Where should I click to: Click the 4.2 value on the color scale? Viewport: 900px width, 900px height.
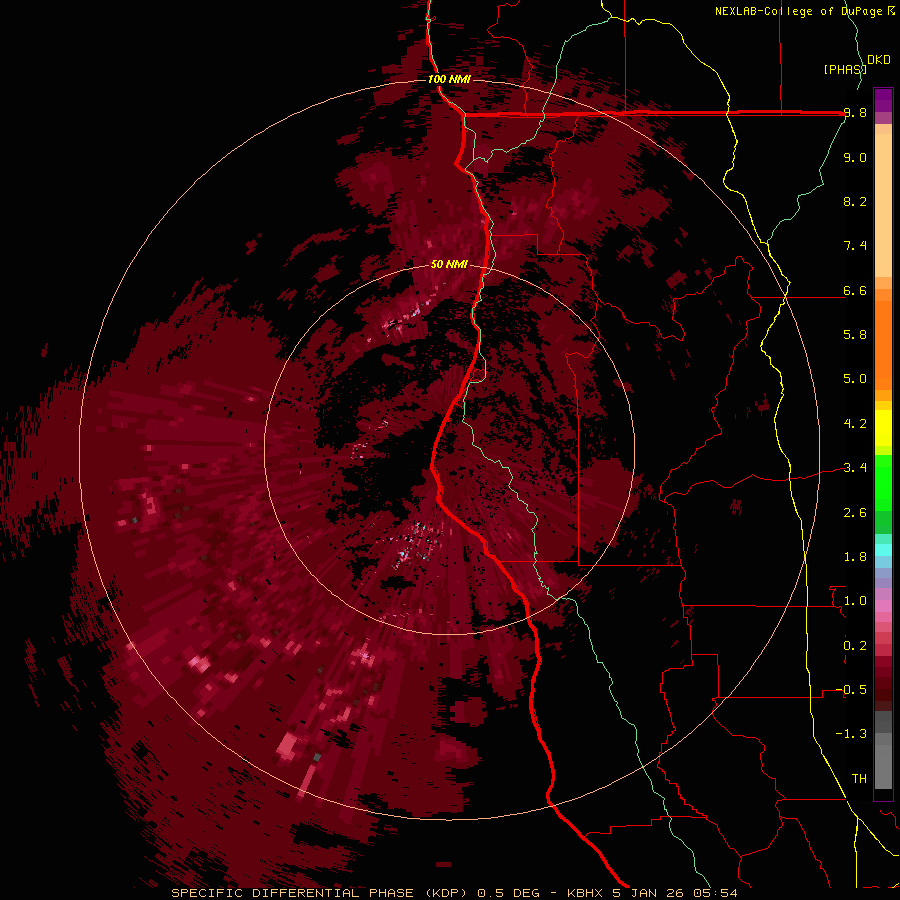855,424
